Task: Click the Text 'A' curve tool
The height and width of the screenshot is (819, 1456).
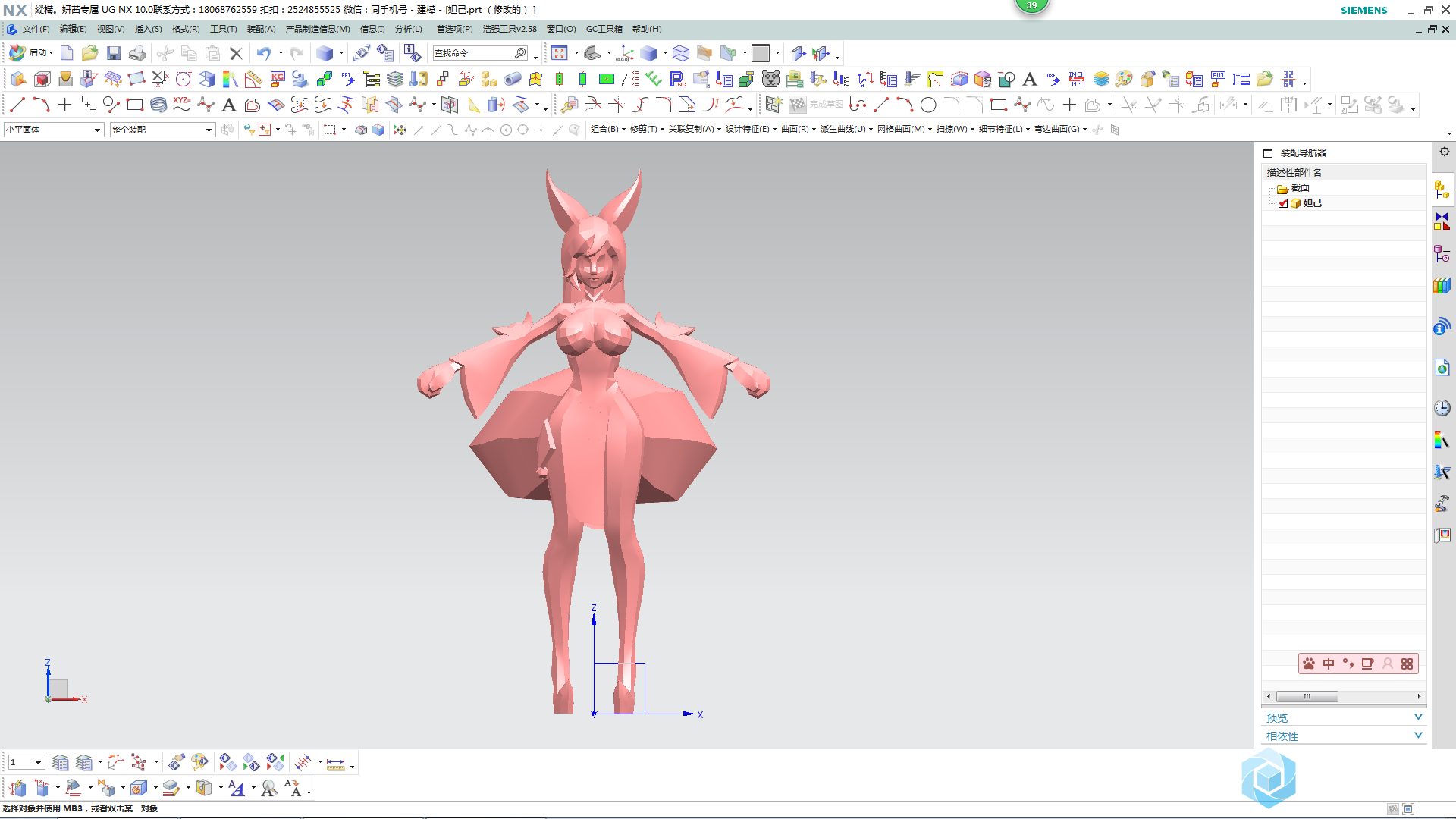Action: point(229,105)
